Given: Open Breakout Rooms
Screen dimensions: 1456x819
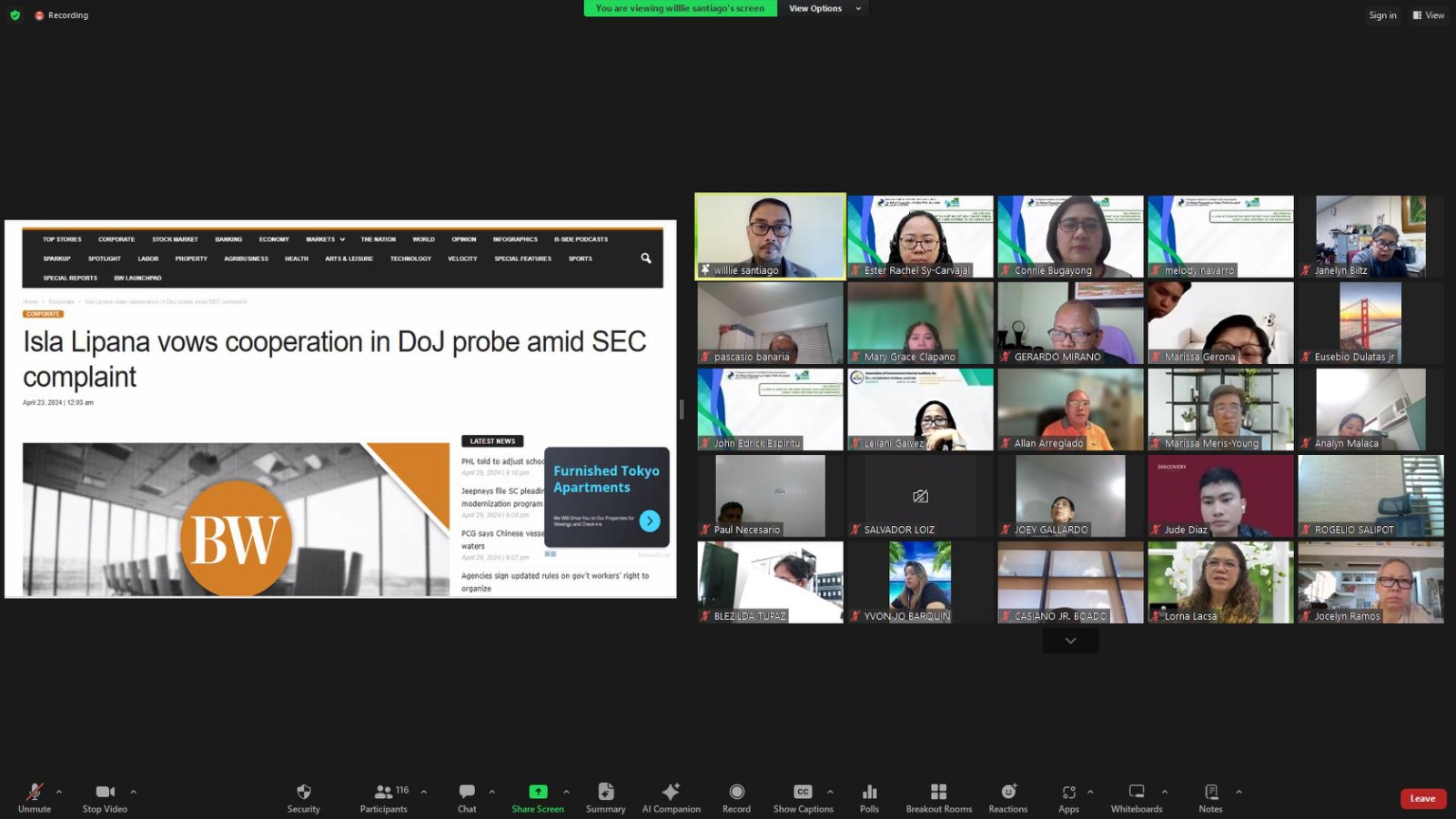Looking at the screenshot, I should (939, 797).
